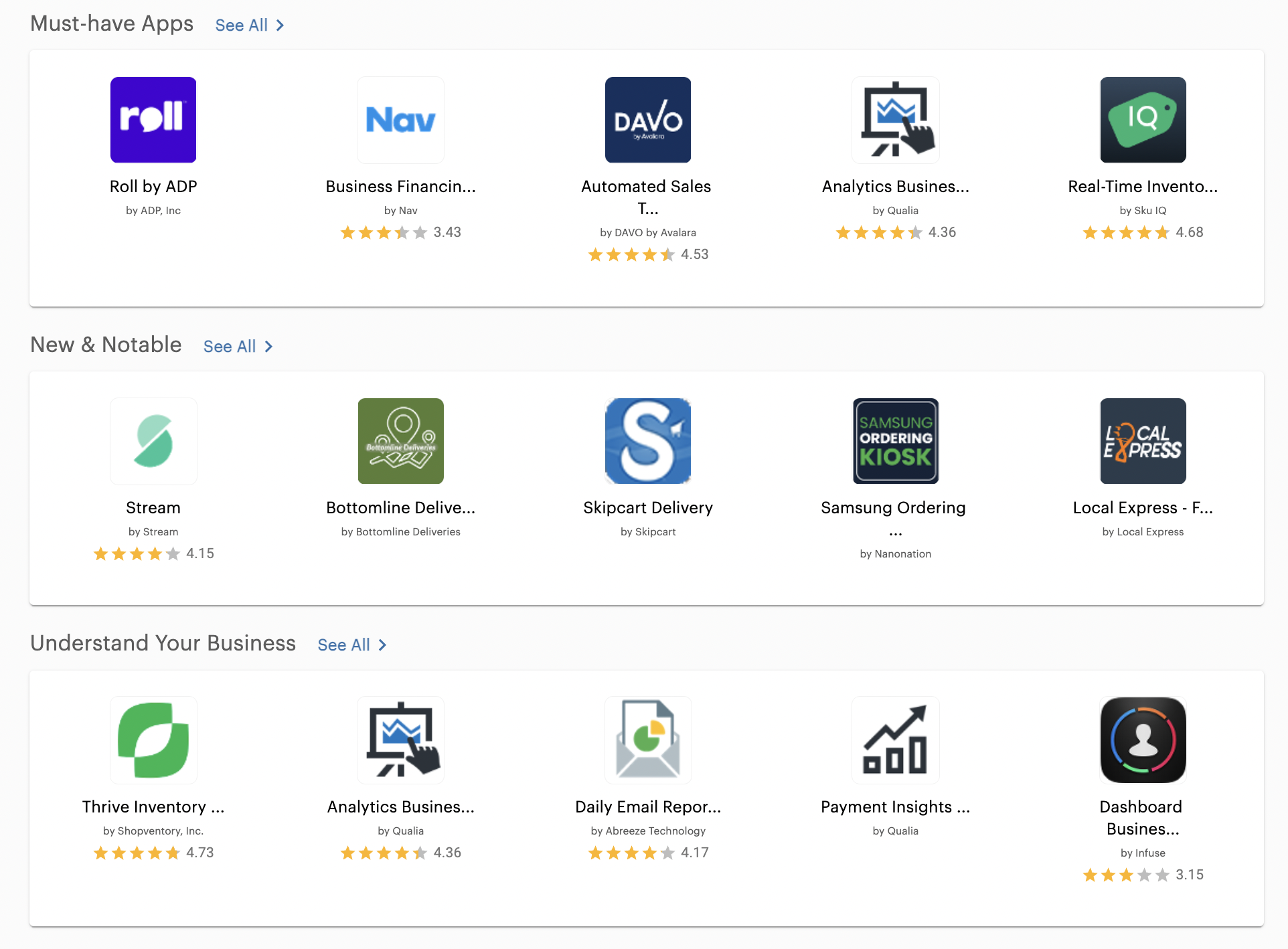Open the Bottomline Deliveries icon

click(400, 441)
